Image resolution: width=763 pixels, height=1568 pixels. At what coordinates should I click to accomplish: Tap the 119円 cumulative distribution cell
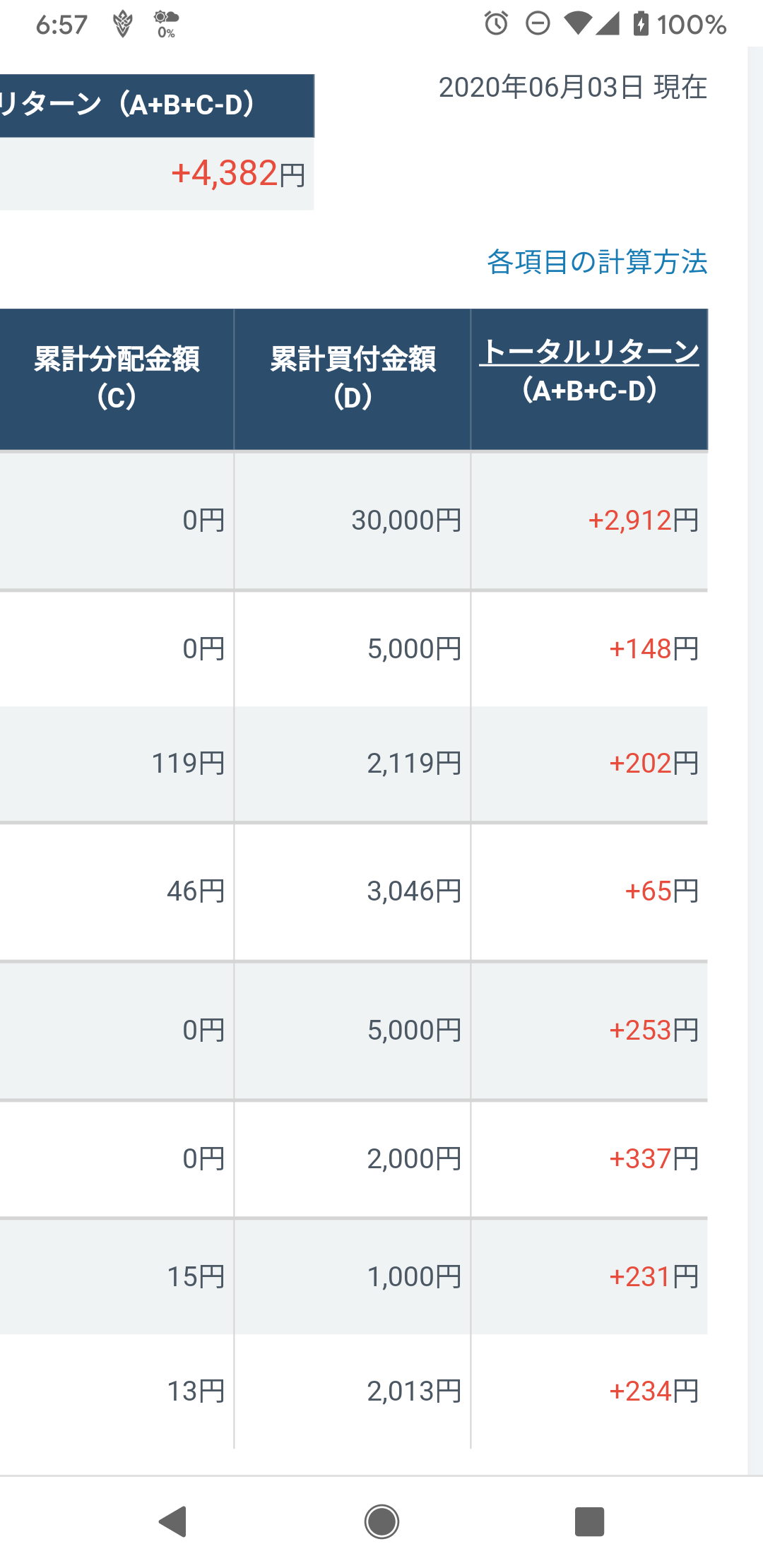(x=188, y=764)
